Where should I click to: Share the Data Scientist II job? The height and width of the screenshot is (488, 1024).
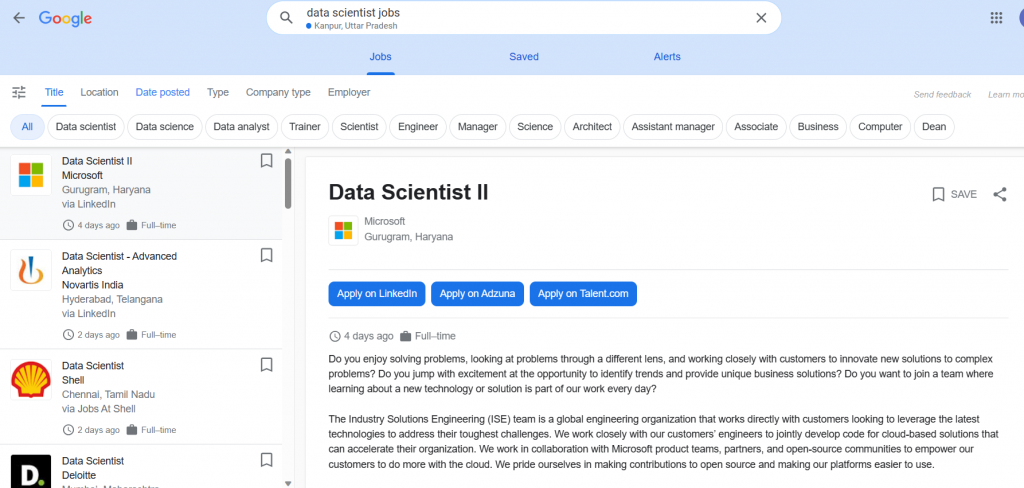pos(1000,194)
